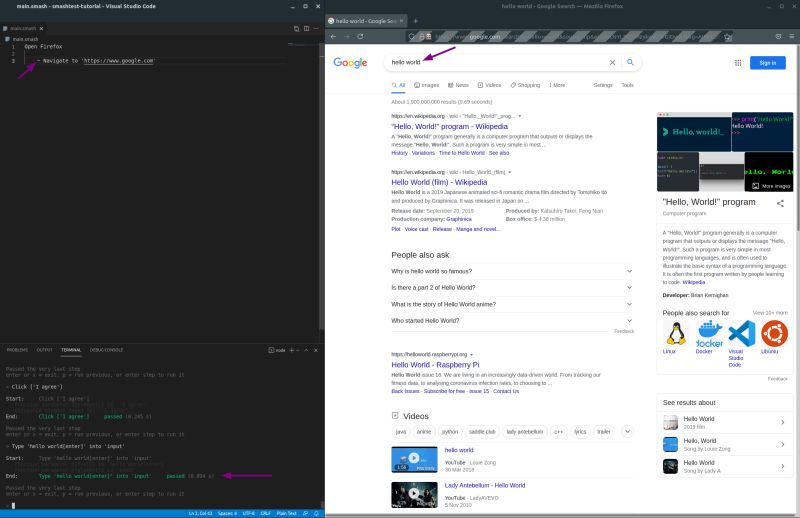This screenshot has height=518, width=800.
Task: Click the editor vertical scrollbar in VS Code
Action: pyautogui.click(x=321, y=184)
